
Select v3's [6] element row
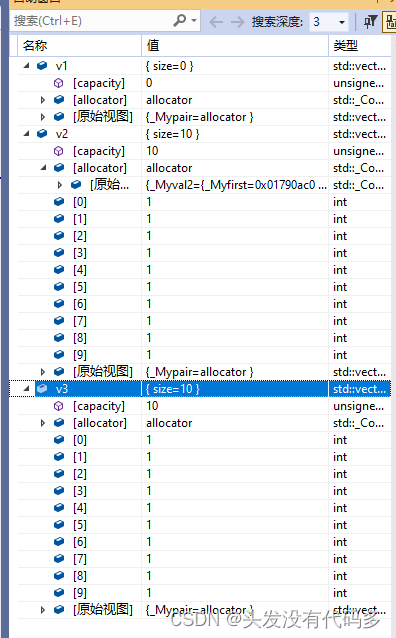204,542
